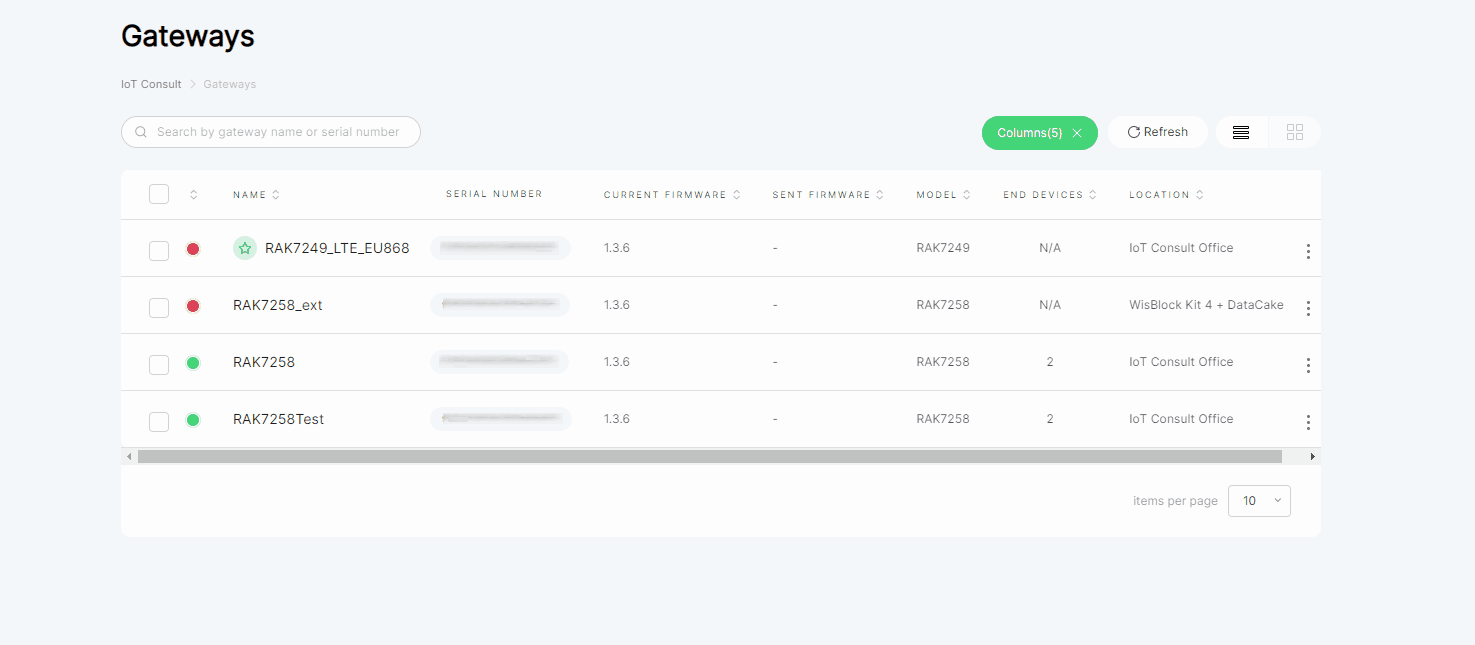Click the star icon beside RAK7249_LTE_EU868
The height and width of the screenshot is (645, 1475).
[x=245, y=248]
